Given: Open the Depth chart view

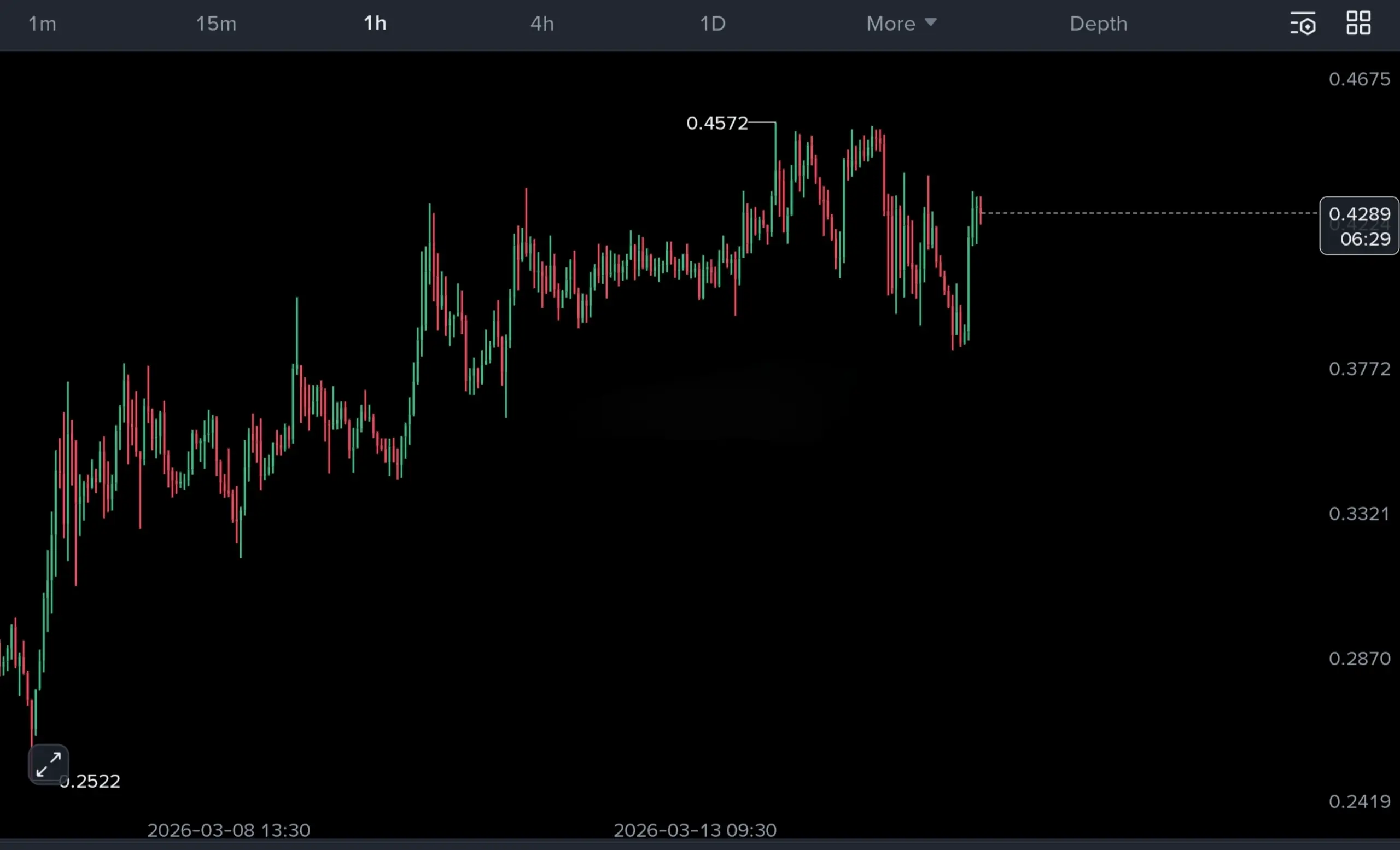Looking at the screenshot, I should [x=1098, y=24].
